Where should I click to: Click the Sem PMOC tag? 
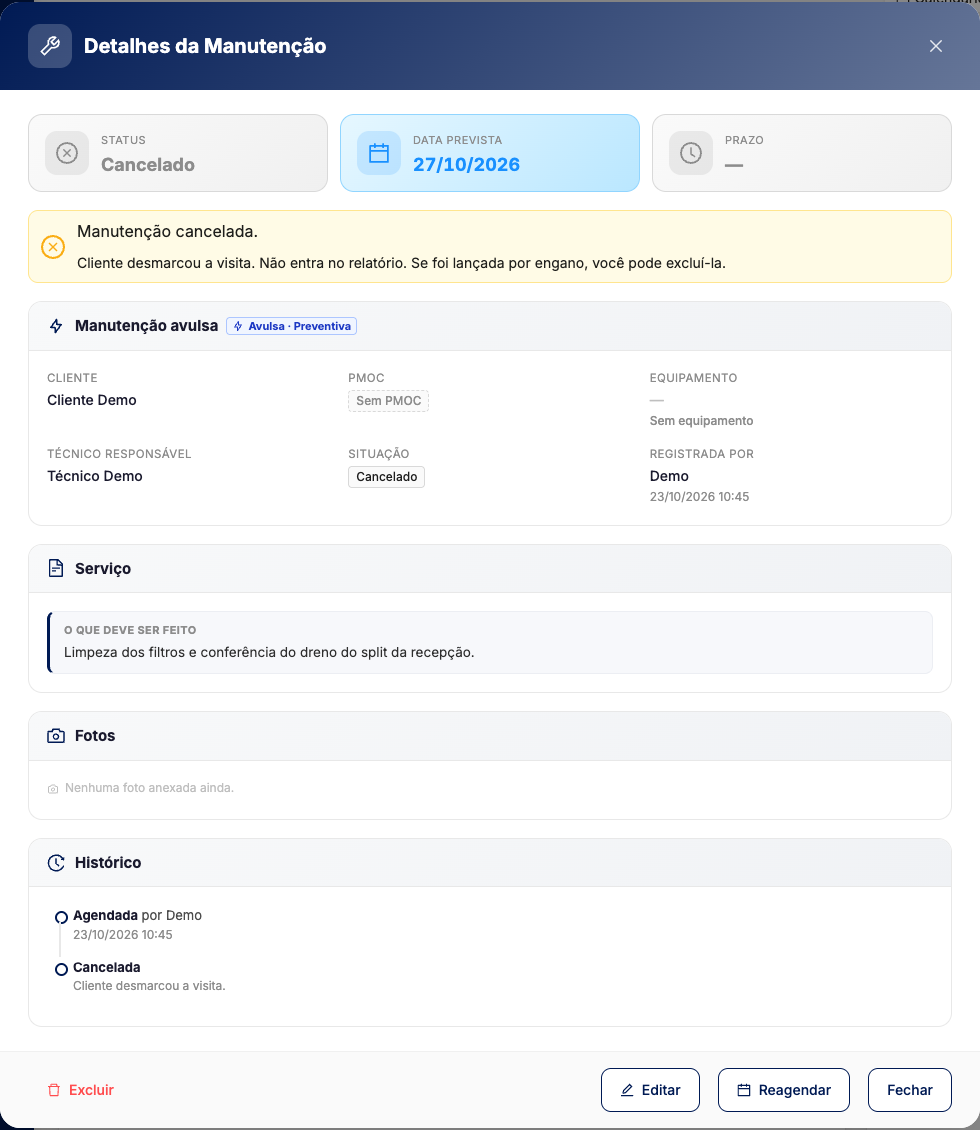pyautogui.click(x=388, y=401)
